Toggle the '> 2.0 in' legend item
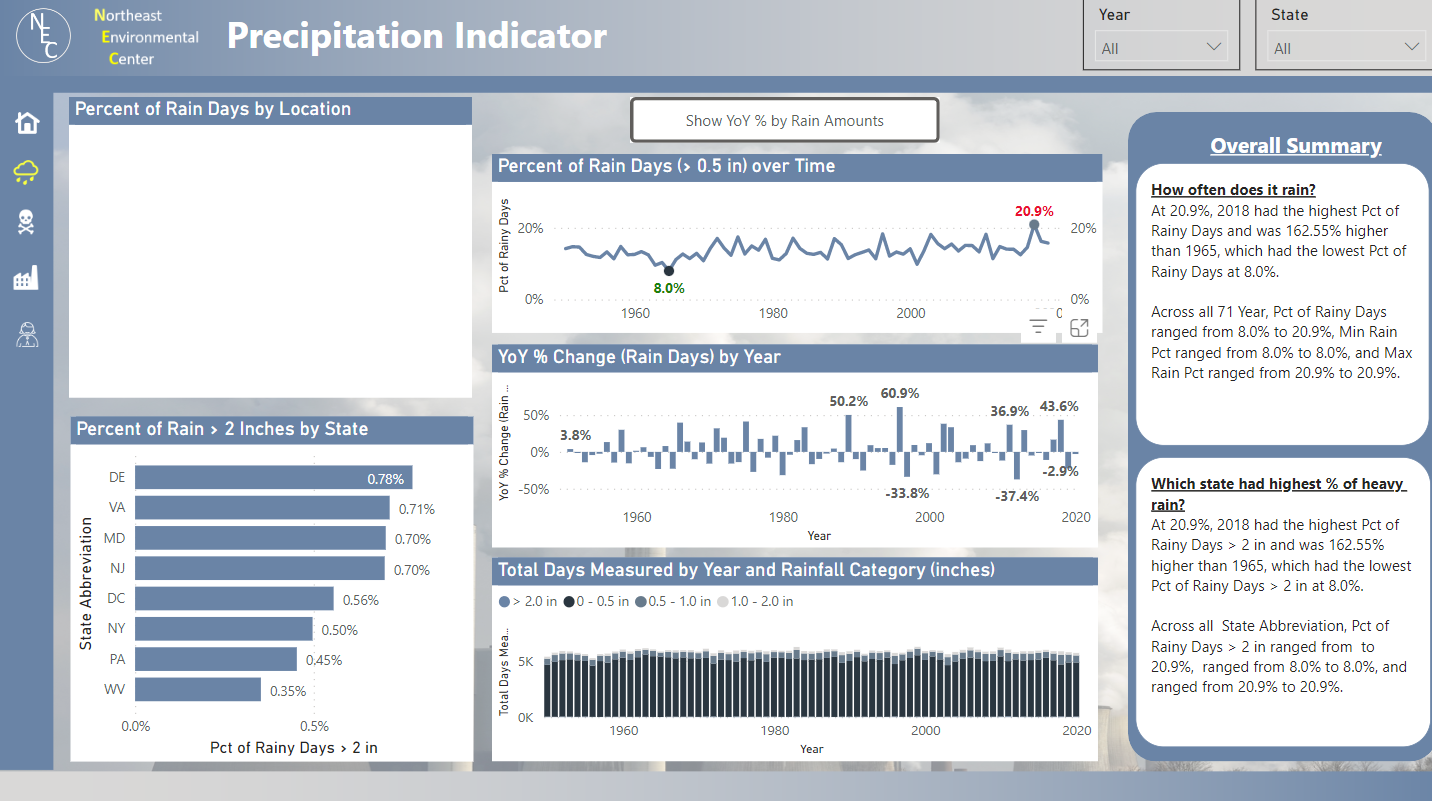This screenshot has height=801, width=1432. 528,602
